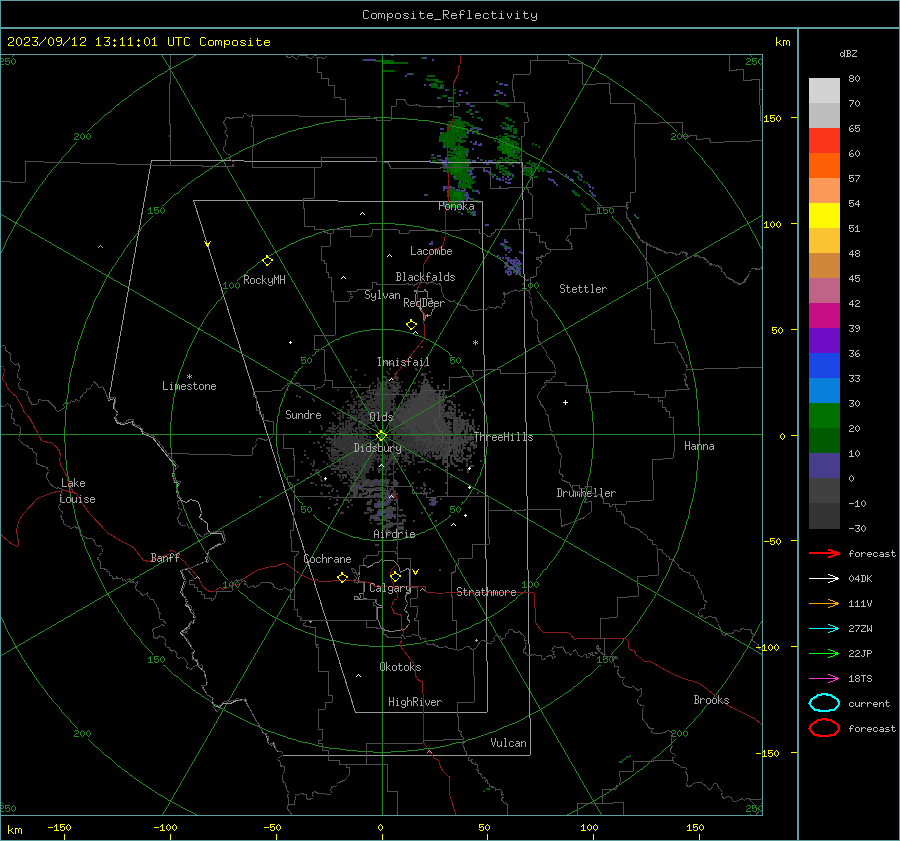900x841 pixels.
Task: Click the RedDeer city label
Action: [424, 303]
